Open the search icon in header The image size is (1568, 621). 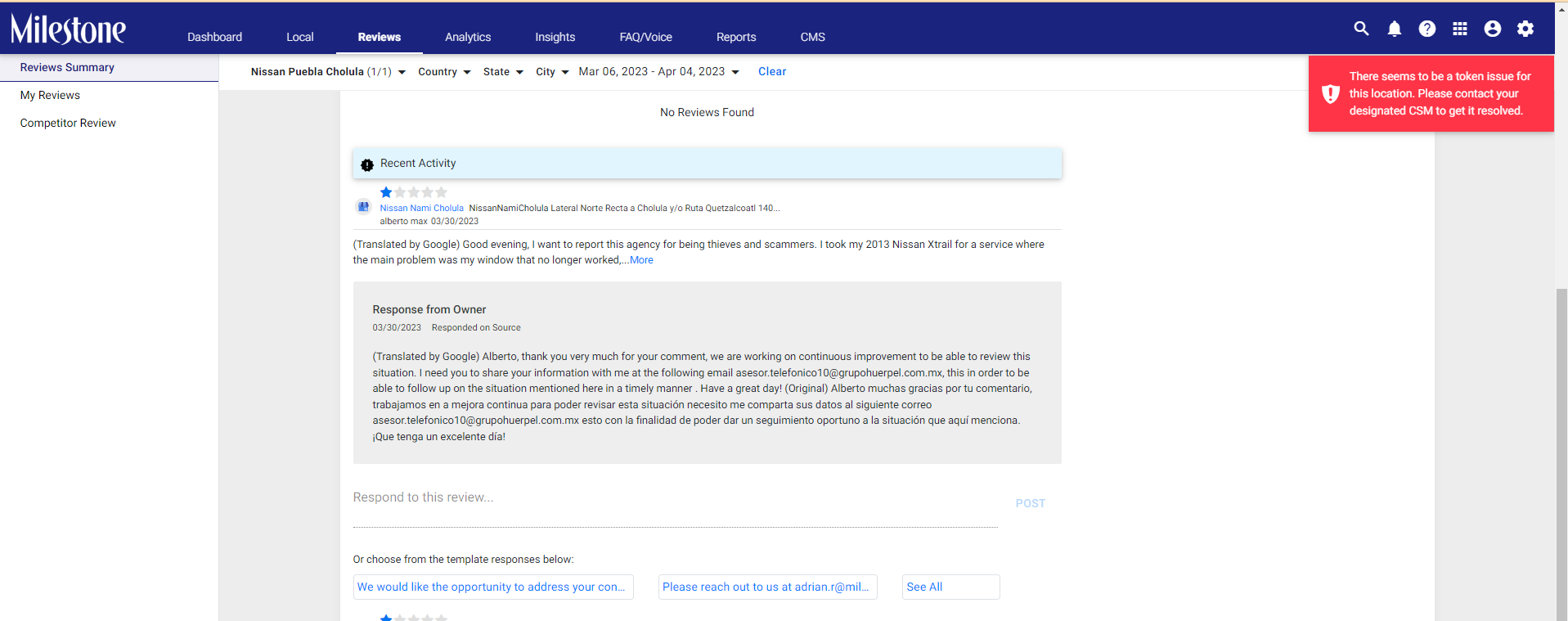pyautogui.click(x=1361, y=29)
